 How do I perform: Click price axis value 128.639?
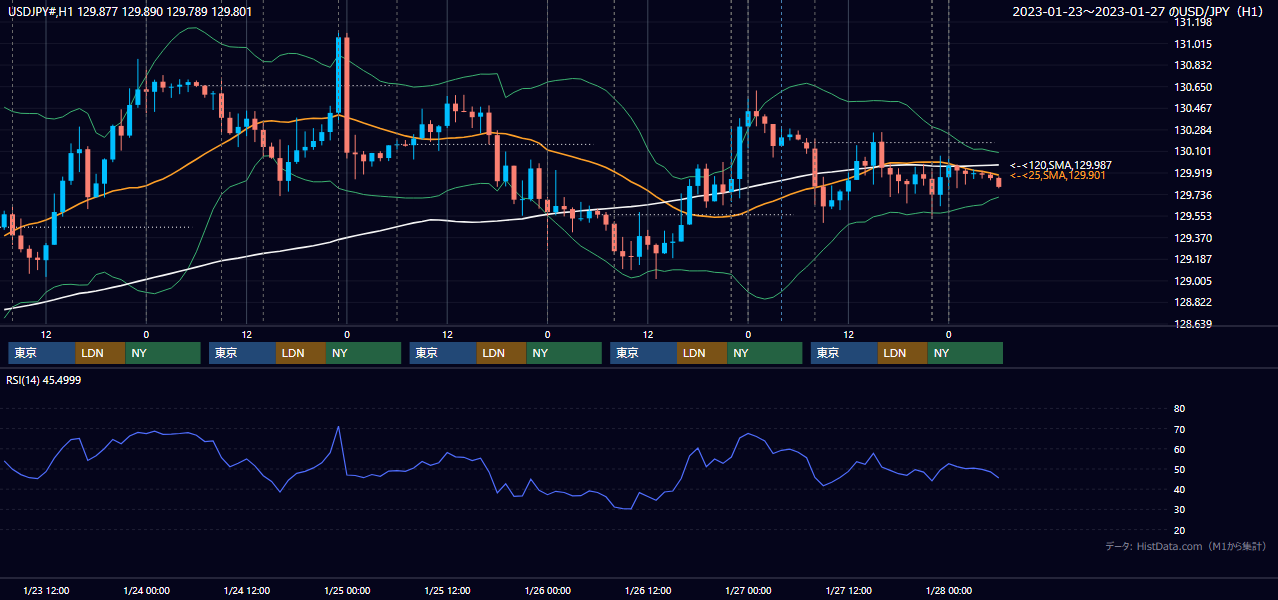click(x=1193, y=325)
